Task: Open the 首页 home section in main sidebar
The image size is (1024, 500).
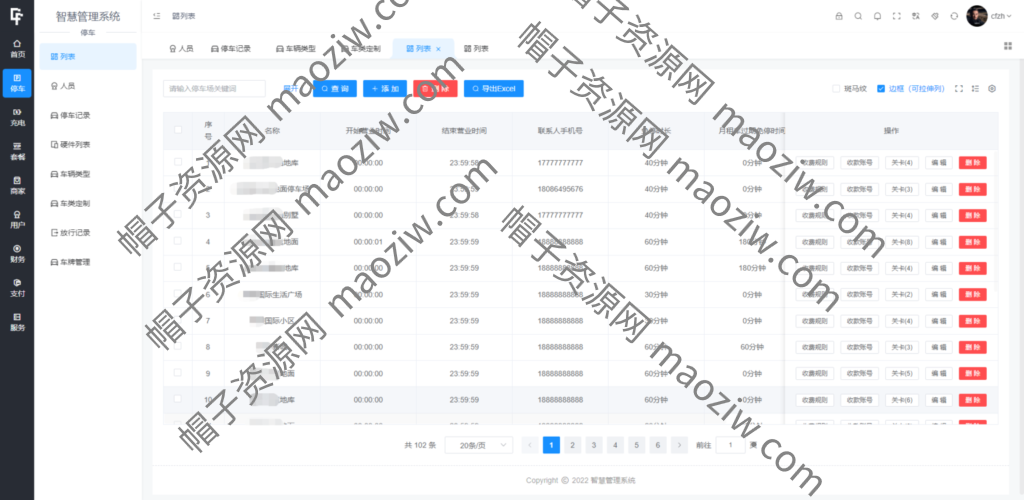Action: tap(17, 48)
